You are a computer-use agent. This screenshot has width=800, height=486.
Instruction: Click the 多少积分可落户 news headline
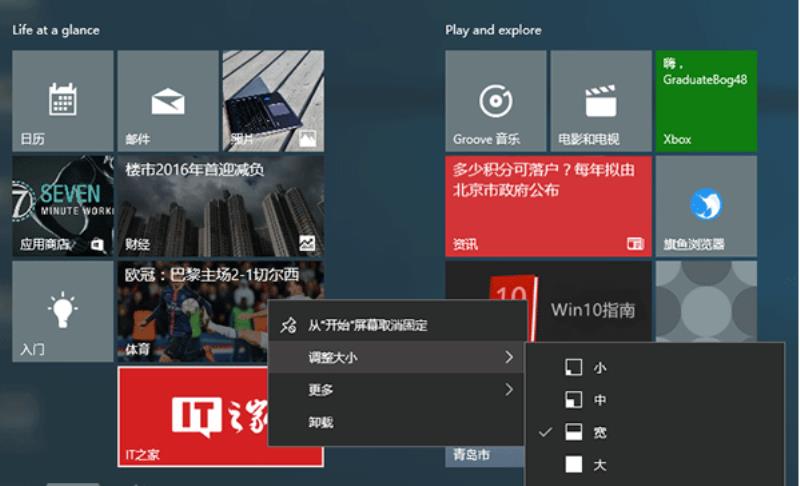(544, 180)
